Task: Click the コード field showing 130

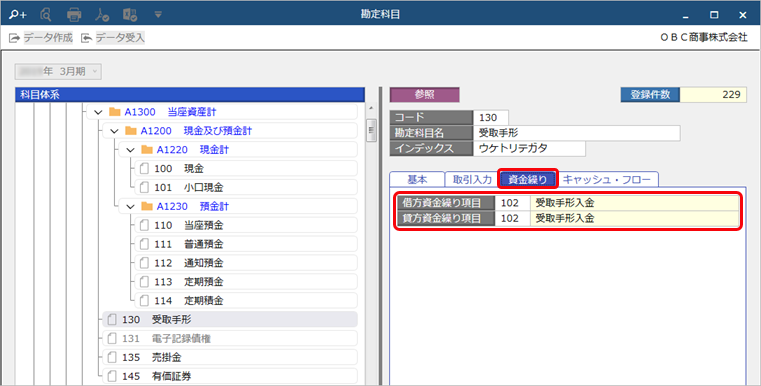Action: [491, 117]
